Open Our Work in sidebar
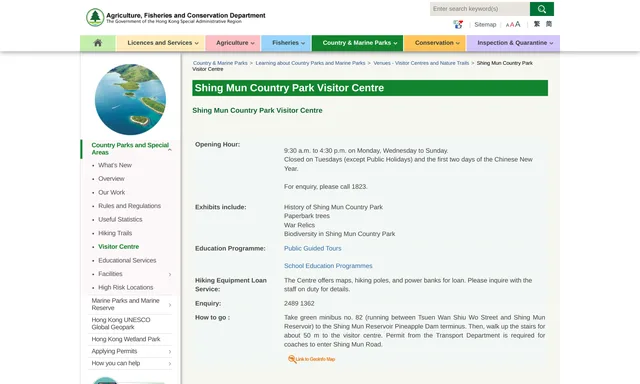640x384 pixels. coord(111,192)
